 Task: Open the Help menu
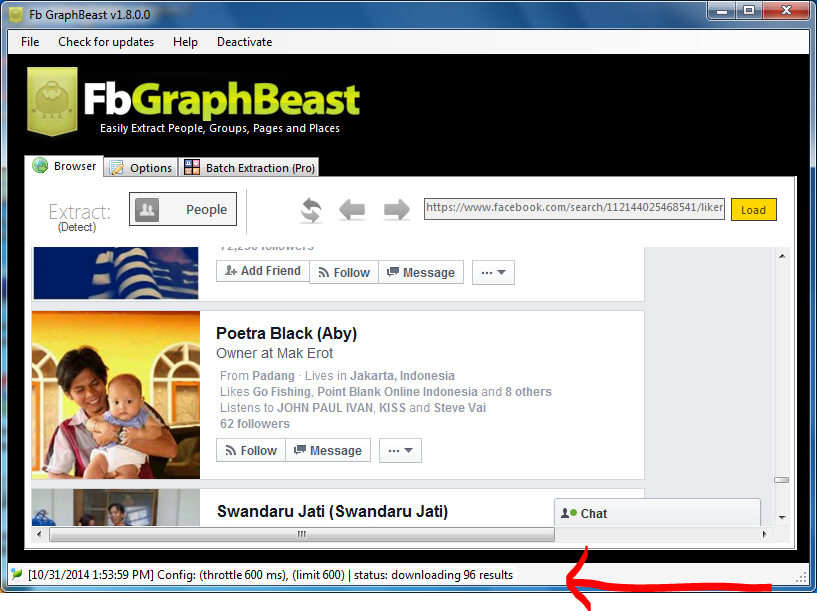click(x=185, y=42)
